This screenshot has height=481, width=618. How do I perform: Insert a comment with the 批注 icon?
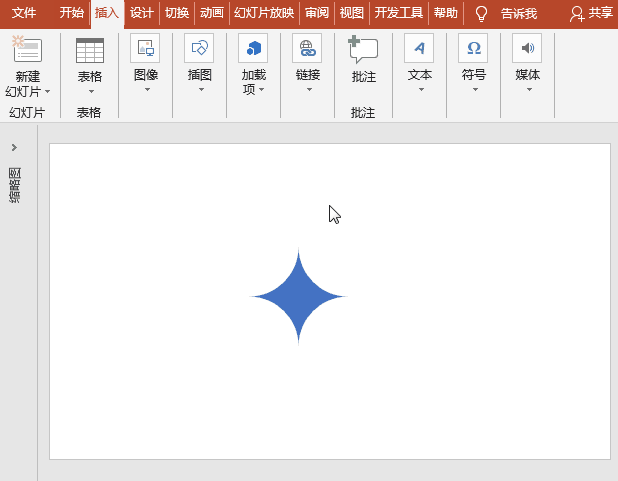coord(363,50)
